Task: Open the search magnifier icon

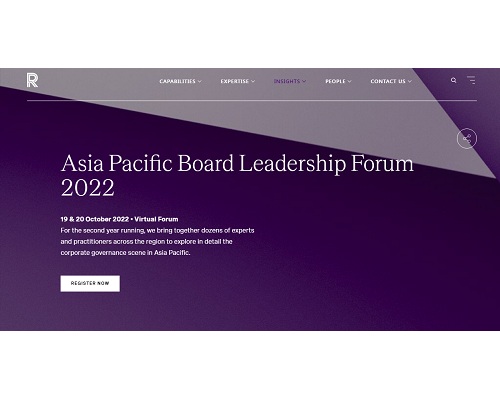Action: (x=453, y=80)
